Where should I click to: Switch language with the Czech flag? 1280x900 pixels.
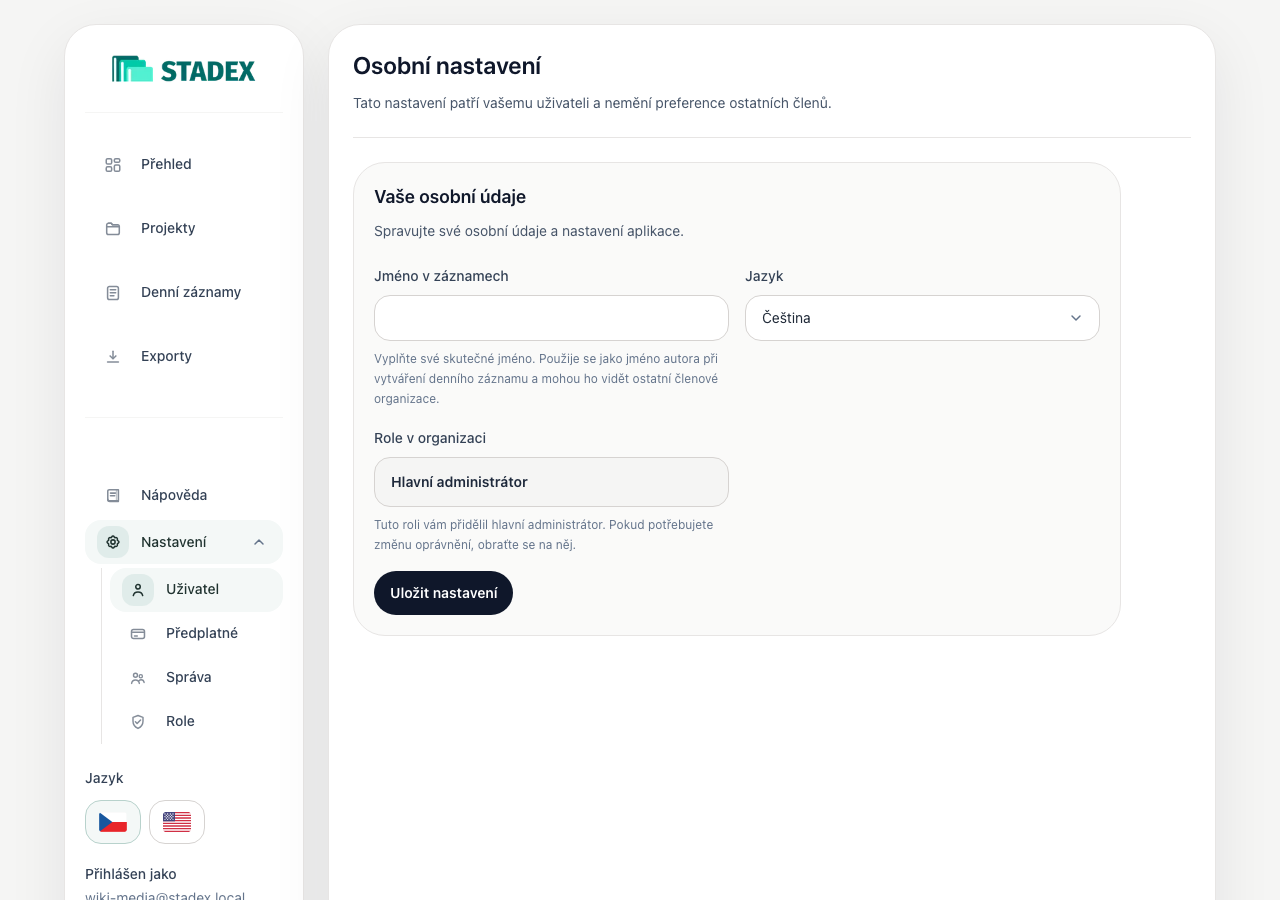point(113,822)
